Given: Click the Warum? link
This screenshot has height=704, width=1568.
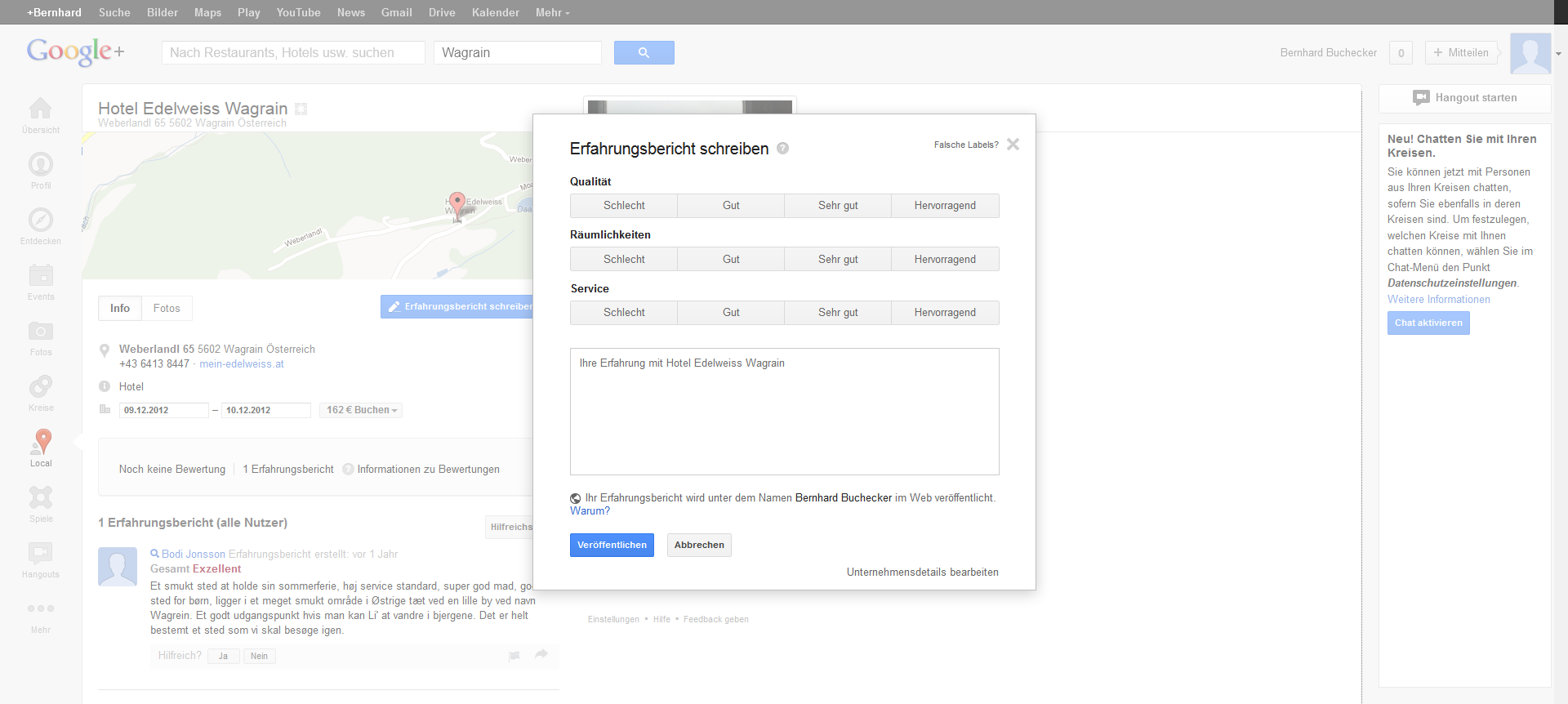Looking at the screenshot, I should coord(590,511).
